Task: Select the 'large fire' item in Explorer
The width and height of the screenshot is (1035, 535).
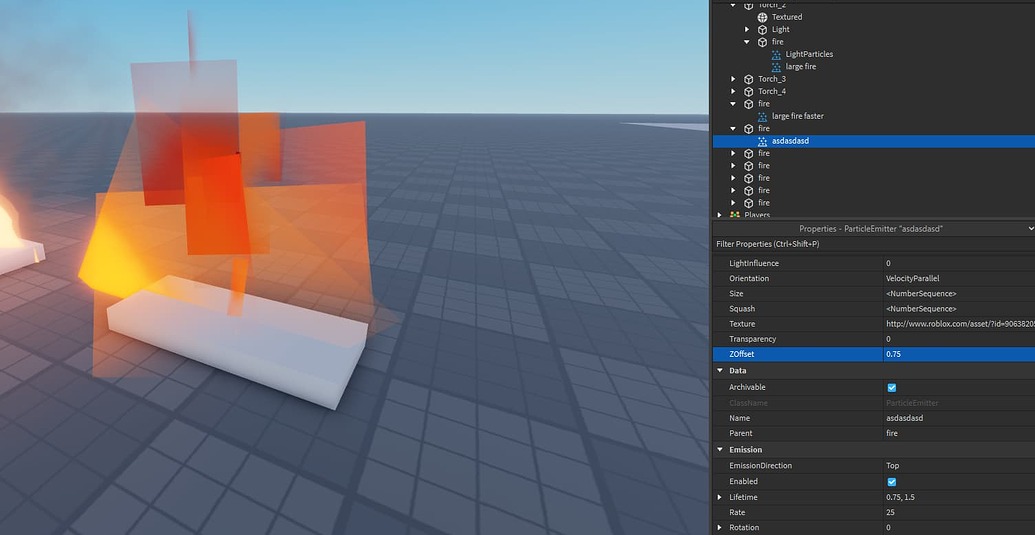Action: [800, 67]
